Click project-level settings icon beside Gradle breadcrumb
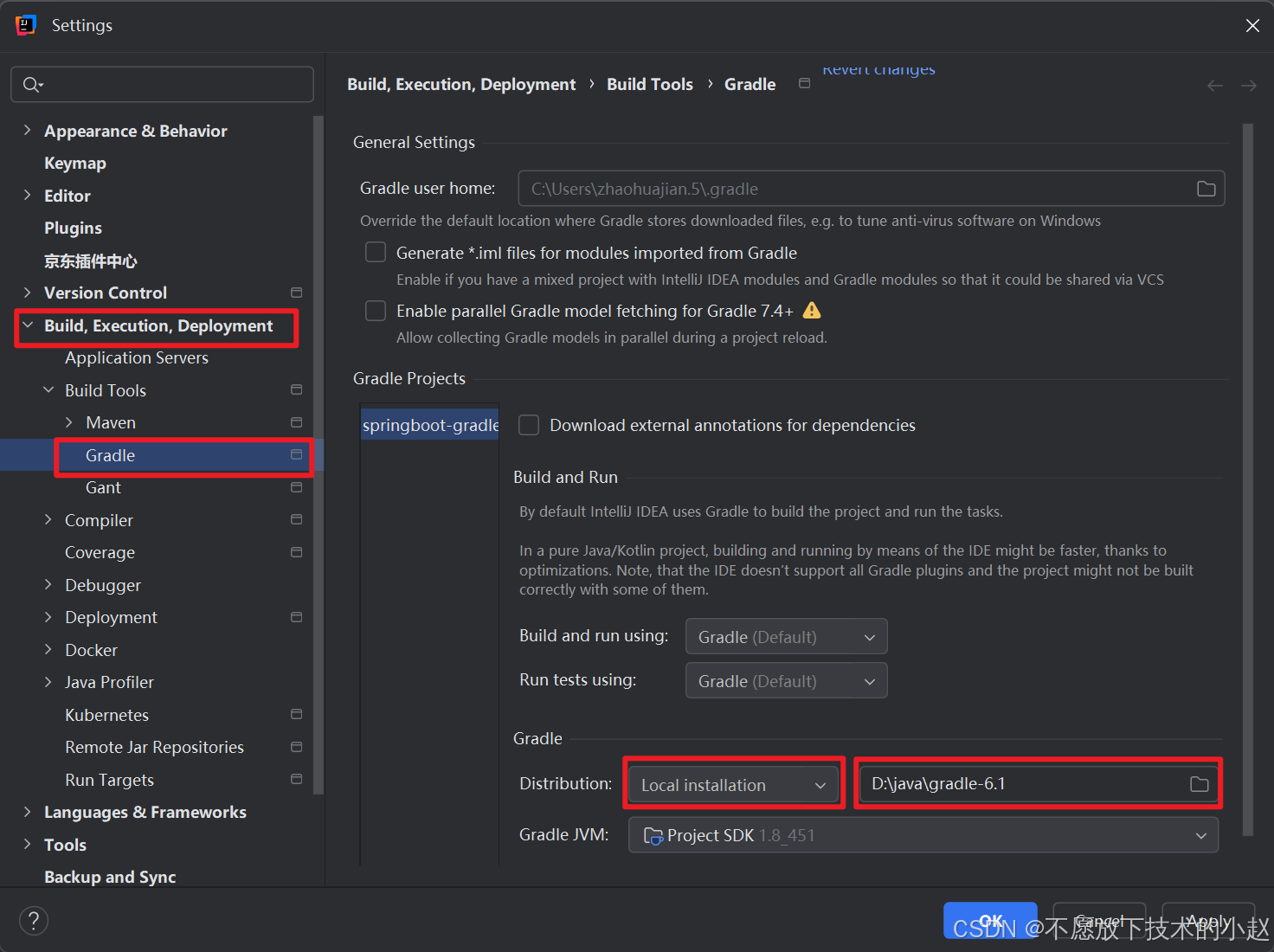 pyautogui.click(x=804, y=84)
